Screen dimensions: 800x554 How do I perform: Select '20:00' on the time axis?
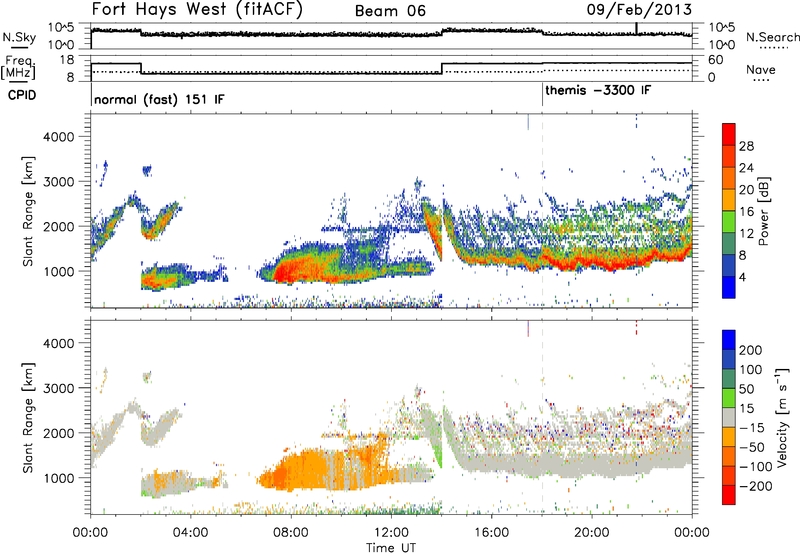pyautogui.click(x=592, y=533)
